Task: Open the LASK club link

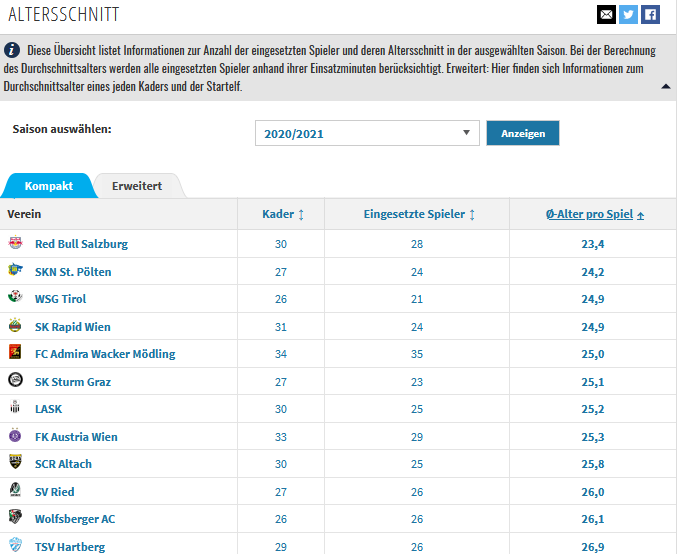Action: coord(48,409)
